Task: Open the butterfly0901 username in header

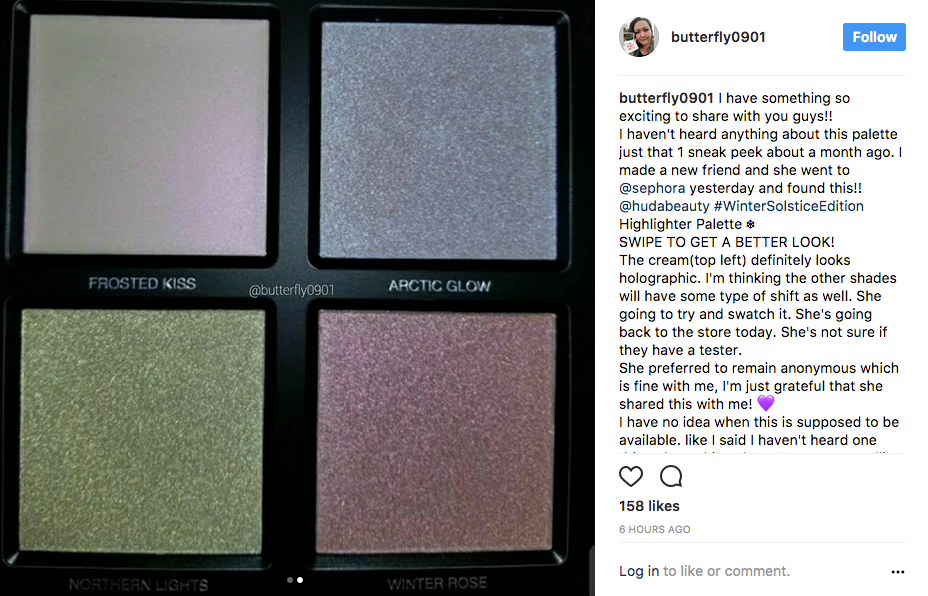Action: pos(718,37)
